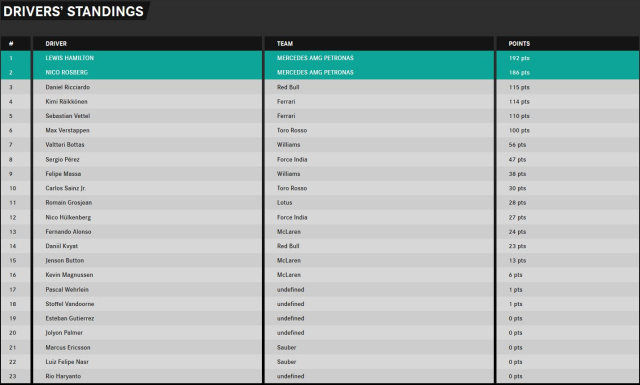
Task: Select Toro Rosso team for Verstappen
Action: [292, 130]
